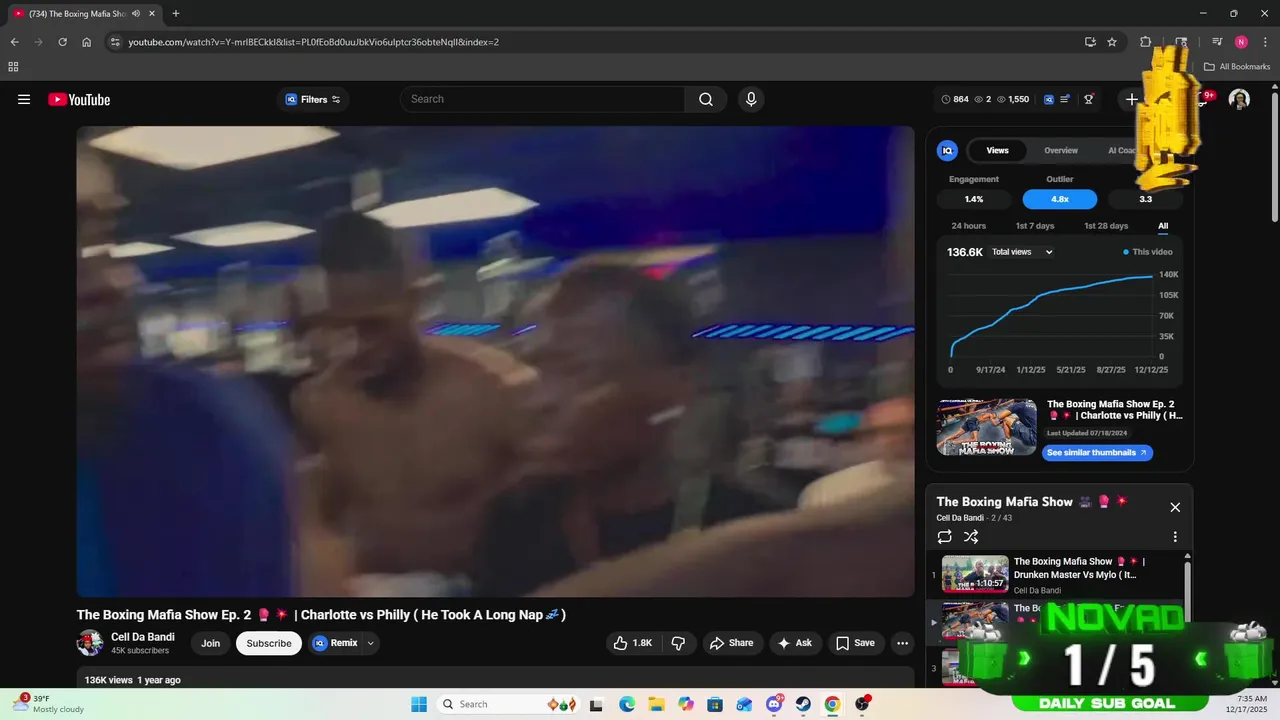
Task: Close the Boxing Mafia Show playlist panel
Action: click(x=1175, y=507)
